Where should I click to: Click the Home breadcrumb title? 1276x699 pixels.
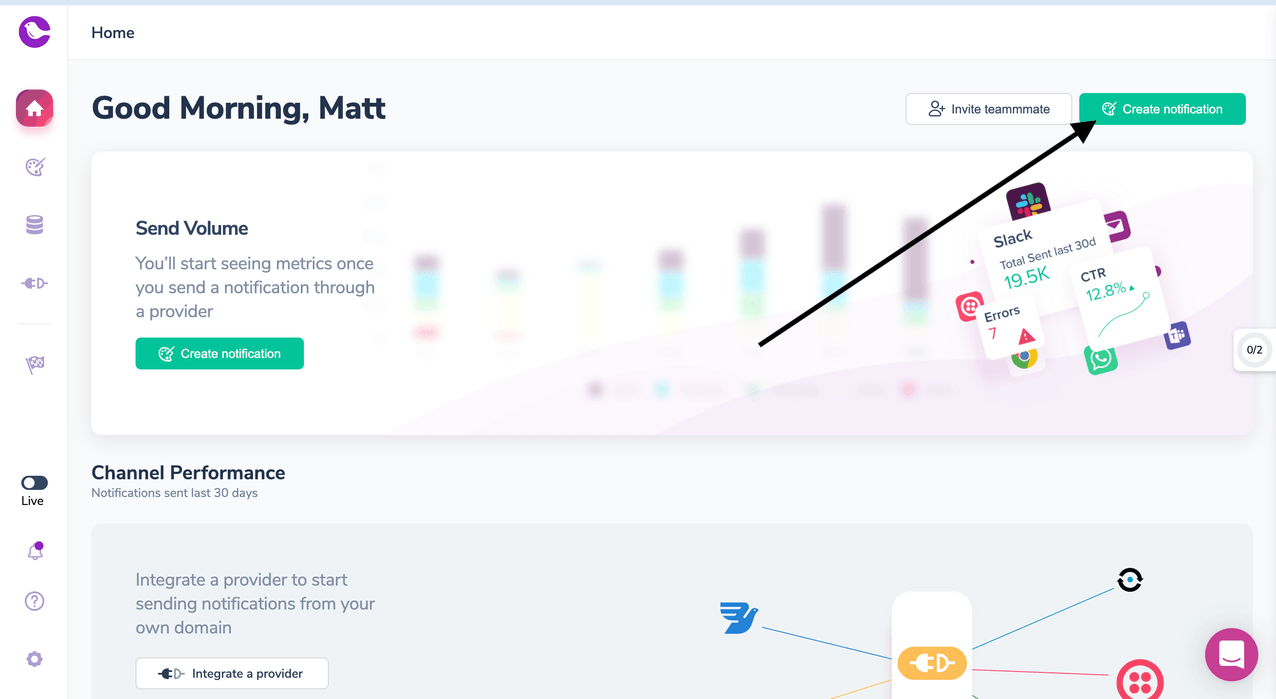(x=113, y=33)
